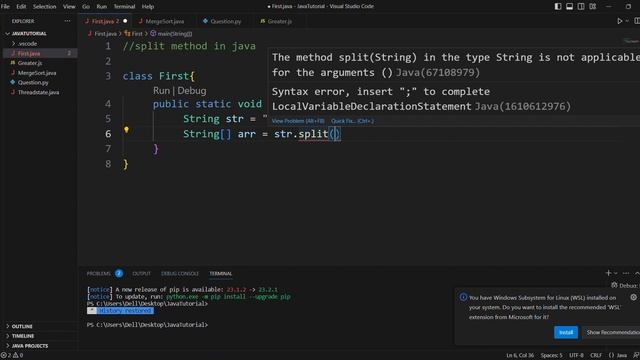Click JS icon on Greater.js tab
This screenshot has height=360, width=640.
pos(262,21)
